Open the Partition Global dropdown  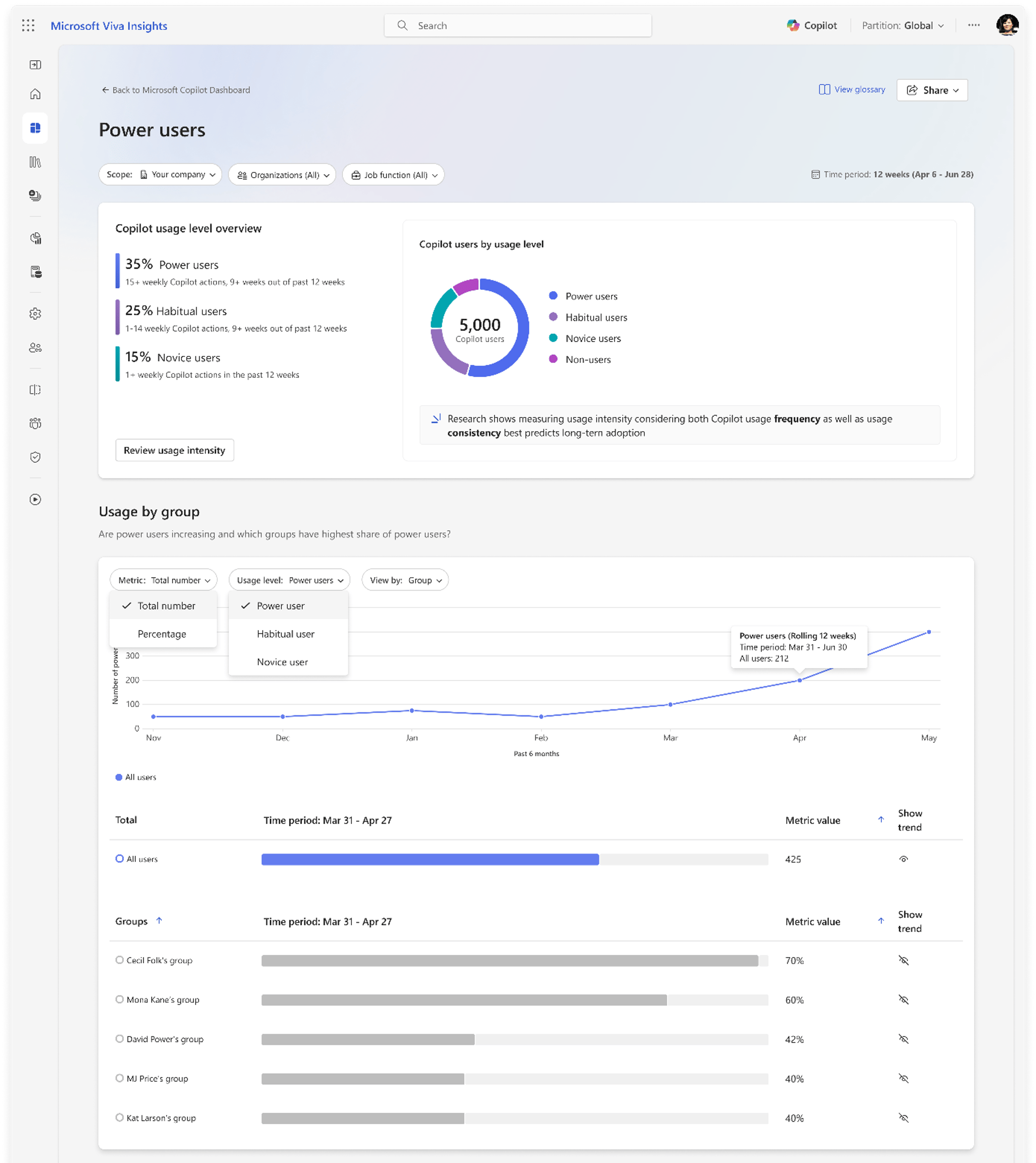pos(904,25)
